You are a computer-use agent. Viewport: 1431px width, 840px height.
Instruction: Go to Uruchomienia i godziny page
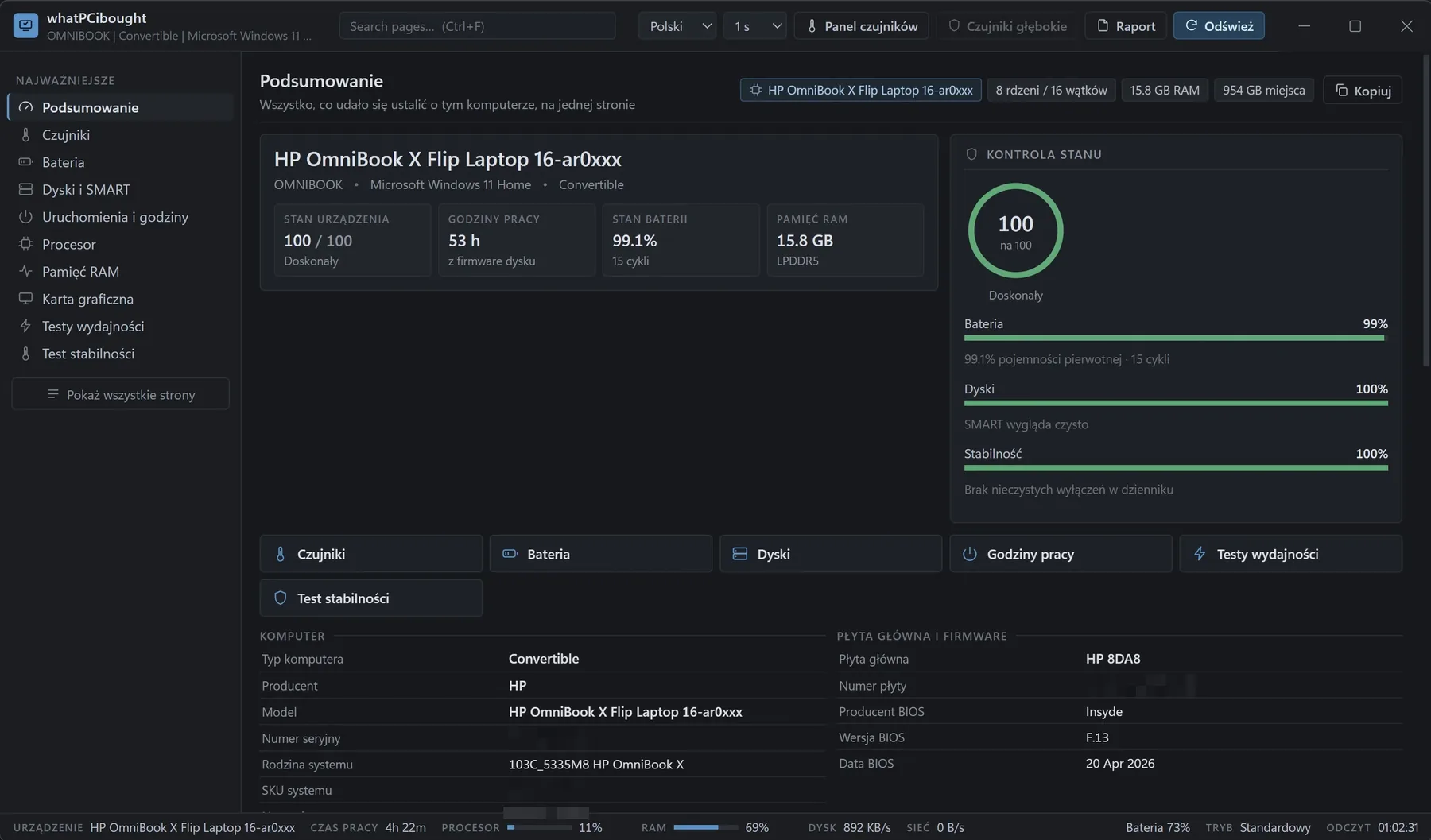click(x=120, y=217)
